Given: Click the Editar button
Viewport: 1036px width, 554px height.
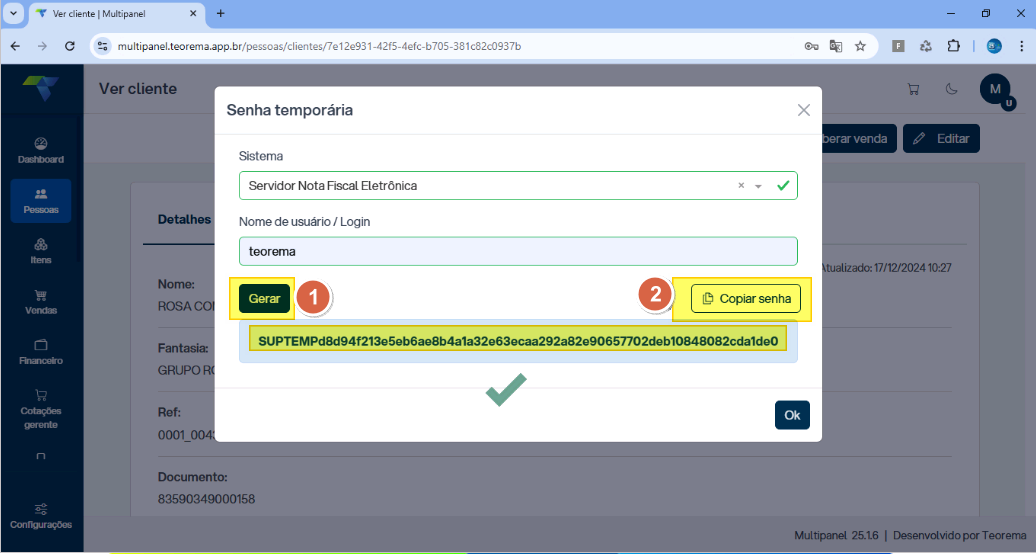Looking at the screenshot, I should [941, 139].
